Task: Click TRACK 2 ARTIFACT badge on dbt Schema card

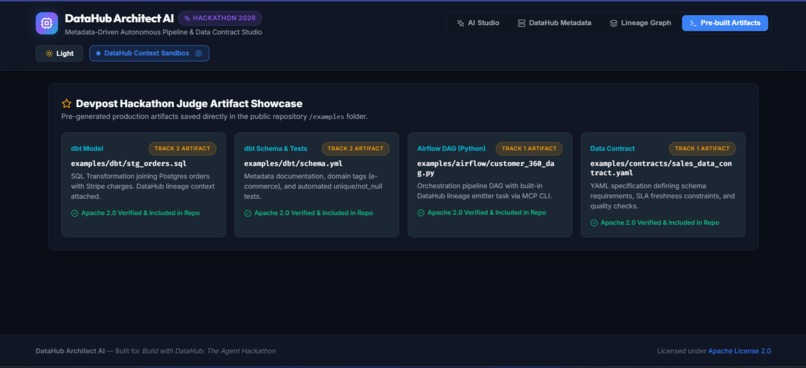Action: click(x=356, y=149)
